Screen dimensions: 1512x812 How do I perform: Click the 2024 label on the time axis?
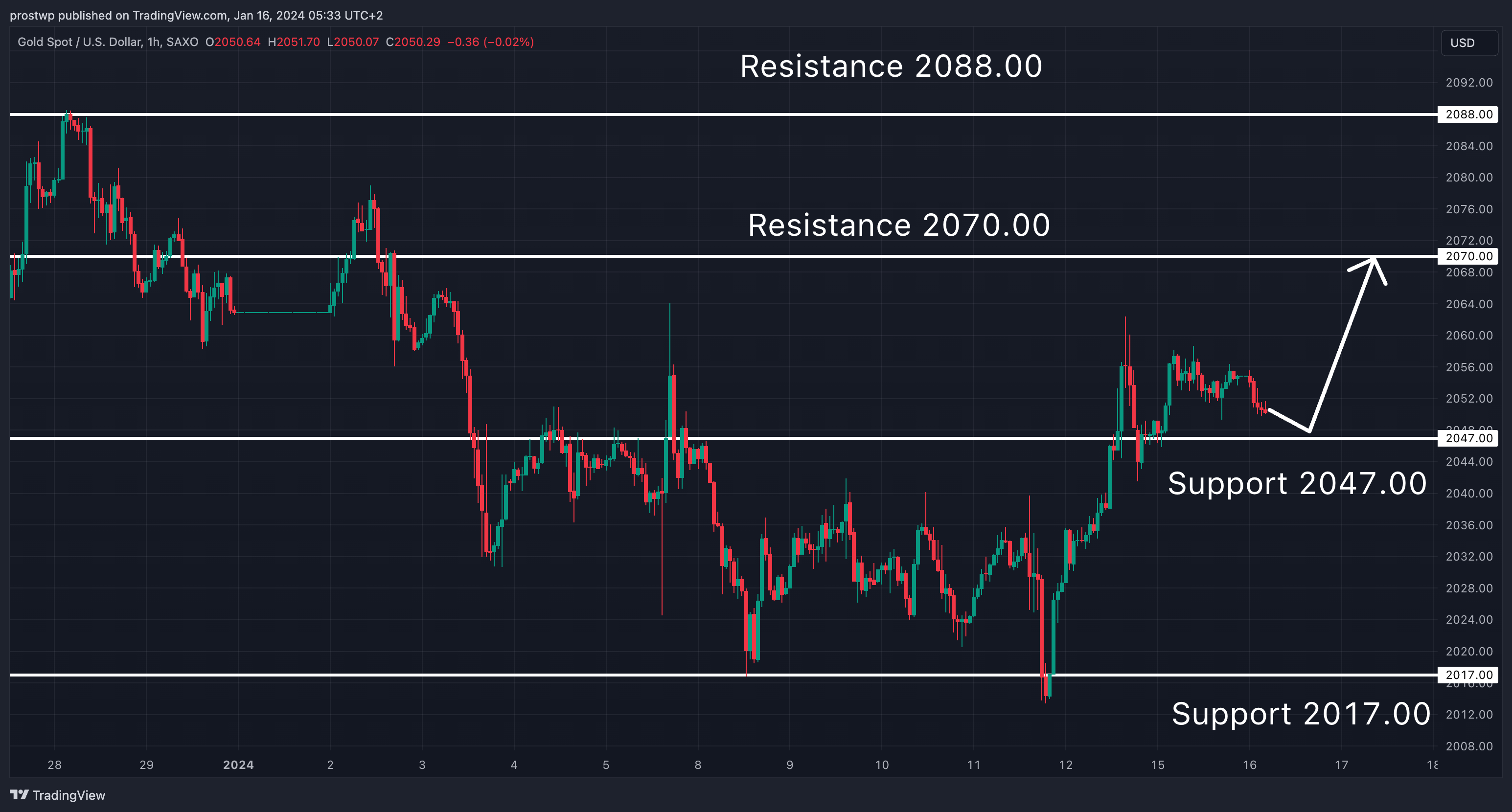point(238,765)
